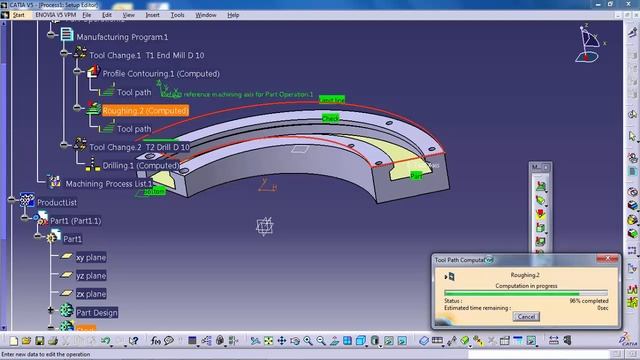The width and height of the screenshot is (640, 360).
Task: Open the Insert menu
Action: [x=152, y=15]
